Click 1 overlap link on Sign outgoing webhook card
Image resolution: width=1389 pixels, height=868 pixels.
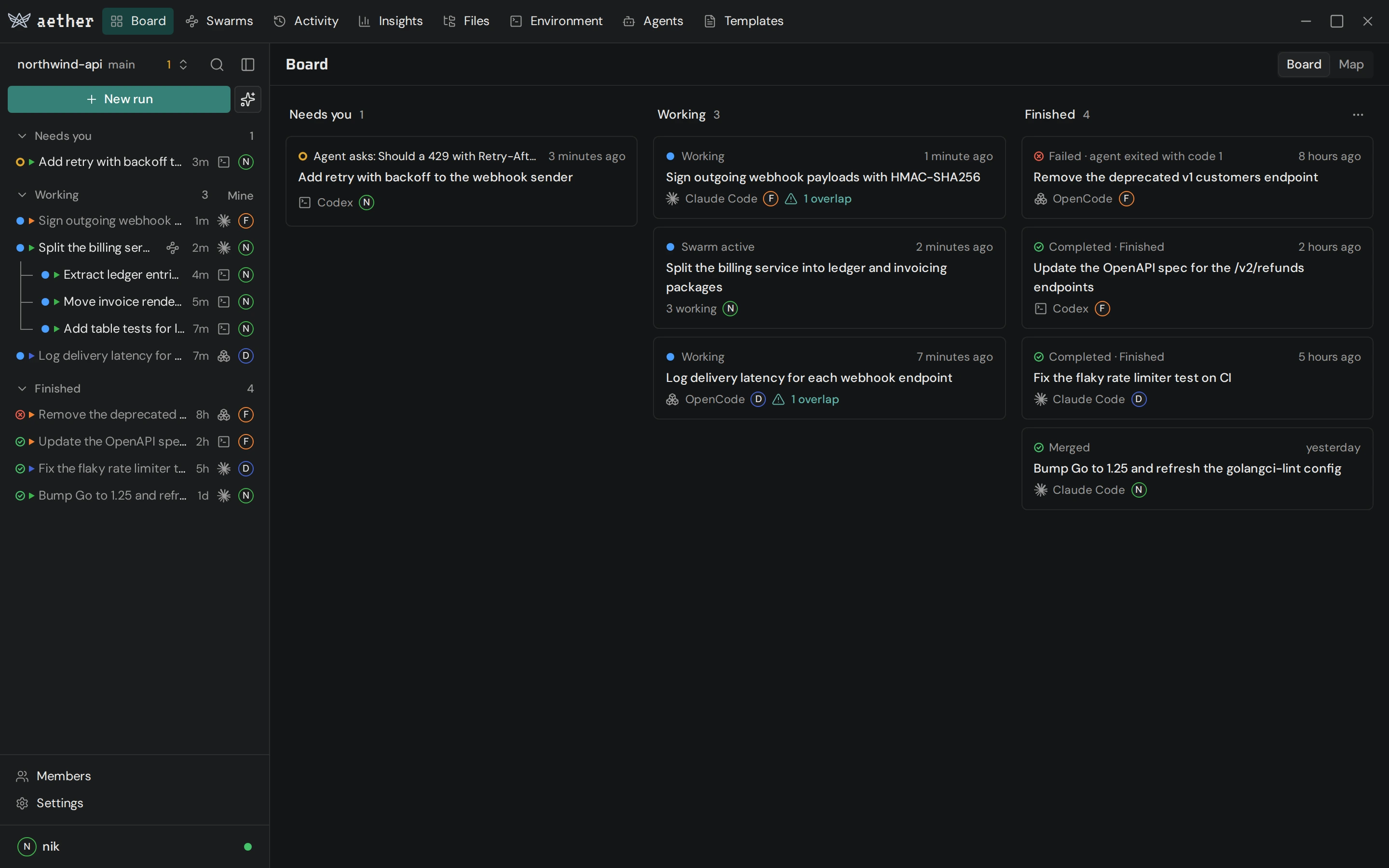coord(827,199)
